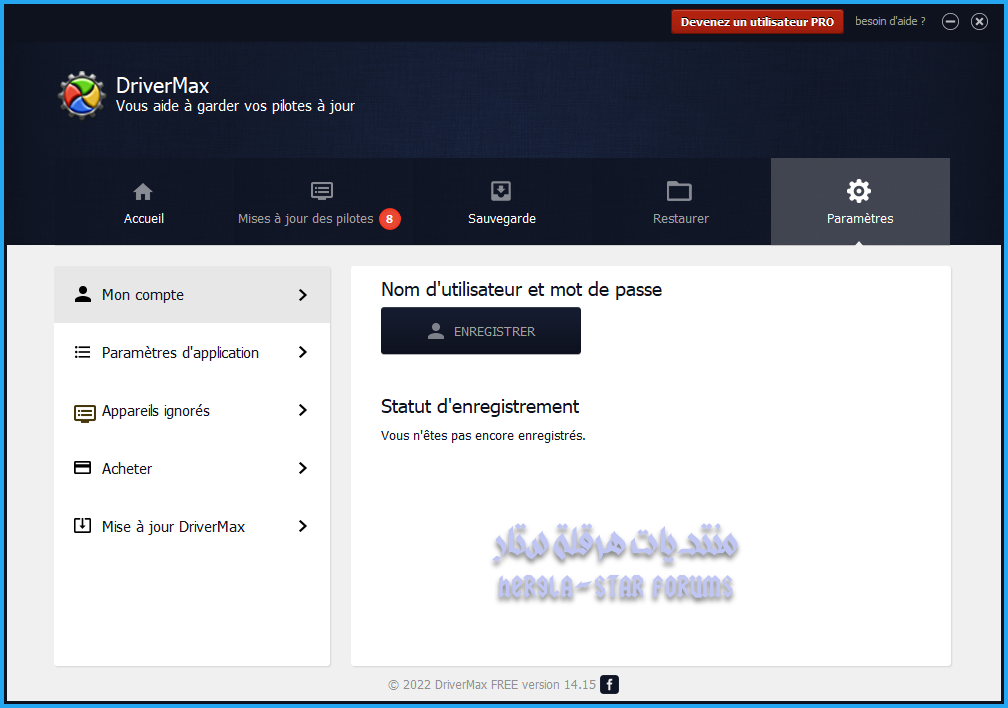Click 'Nom d'utilisateur et mot de passe' heading
The height and width of the screenshot is (708, 1008).
521,289
